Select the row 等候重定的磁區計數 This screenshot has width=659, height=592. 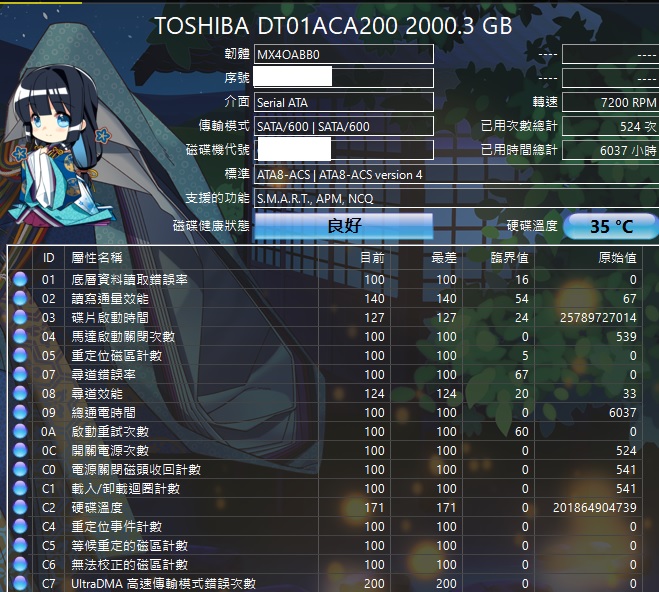(325, 545)
